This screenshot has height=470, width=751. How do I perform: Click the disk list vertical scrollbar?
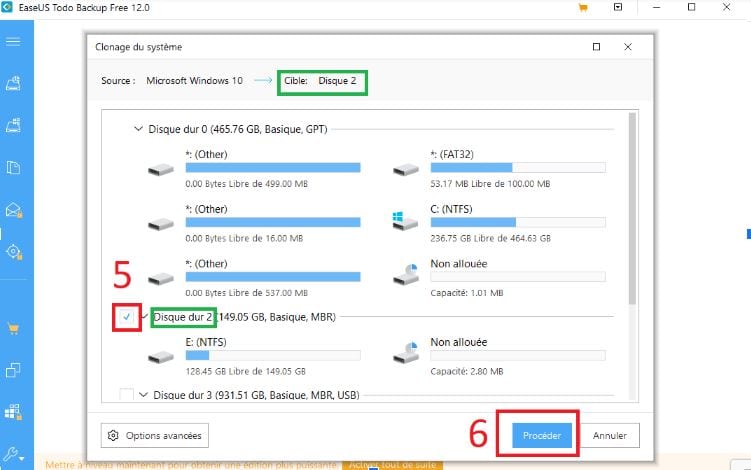pos(632,208)
